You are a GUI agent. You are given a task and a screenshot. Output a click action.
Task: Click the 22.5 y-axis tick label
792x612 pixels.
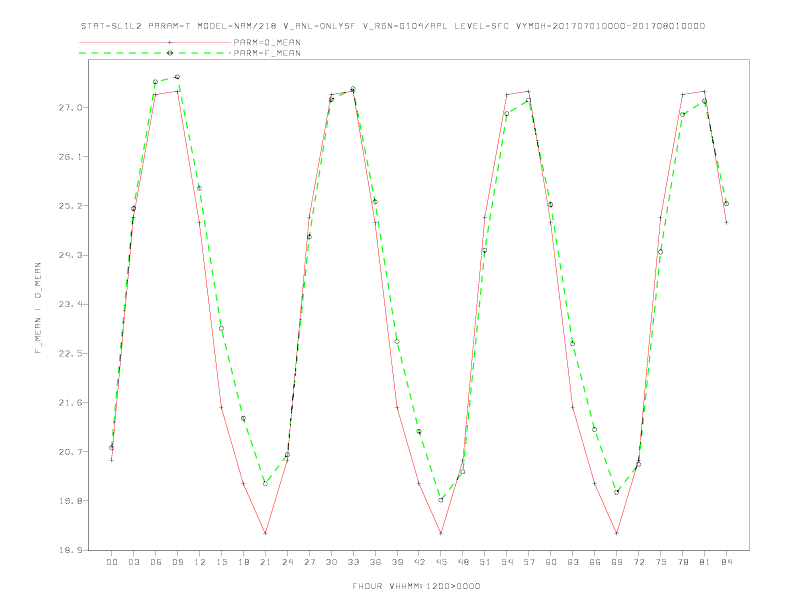coord(71,353)
